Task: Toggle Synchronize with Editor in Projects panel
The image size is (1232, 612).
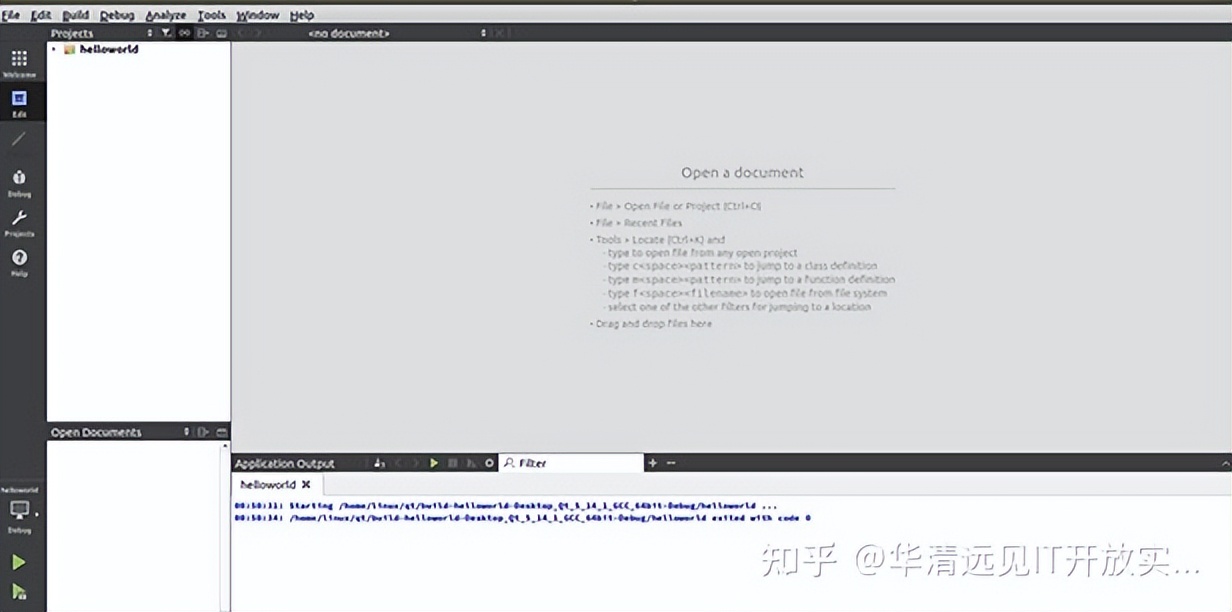Action: (184, 33)
